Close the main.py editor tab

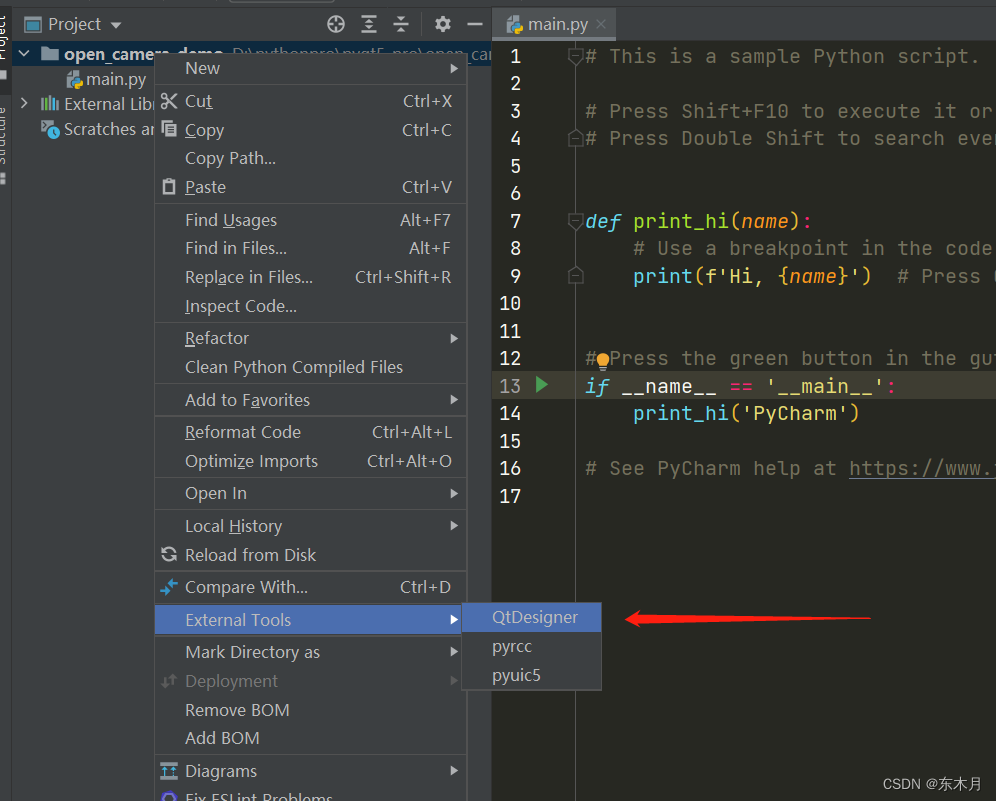tap(601, 24)
